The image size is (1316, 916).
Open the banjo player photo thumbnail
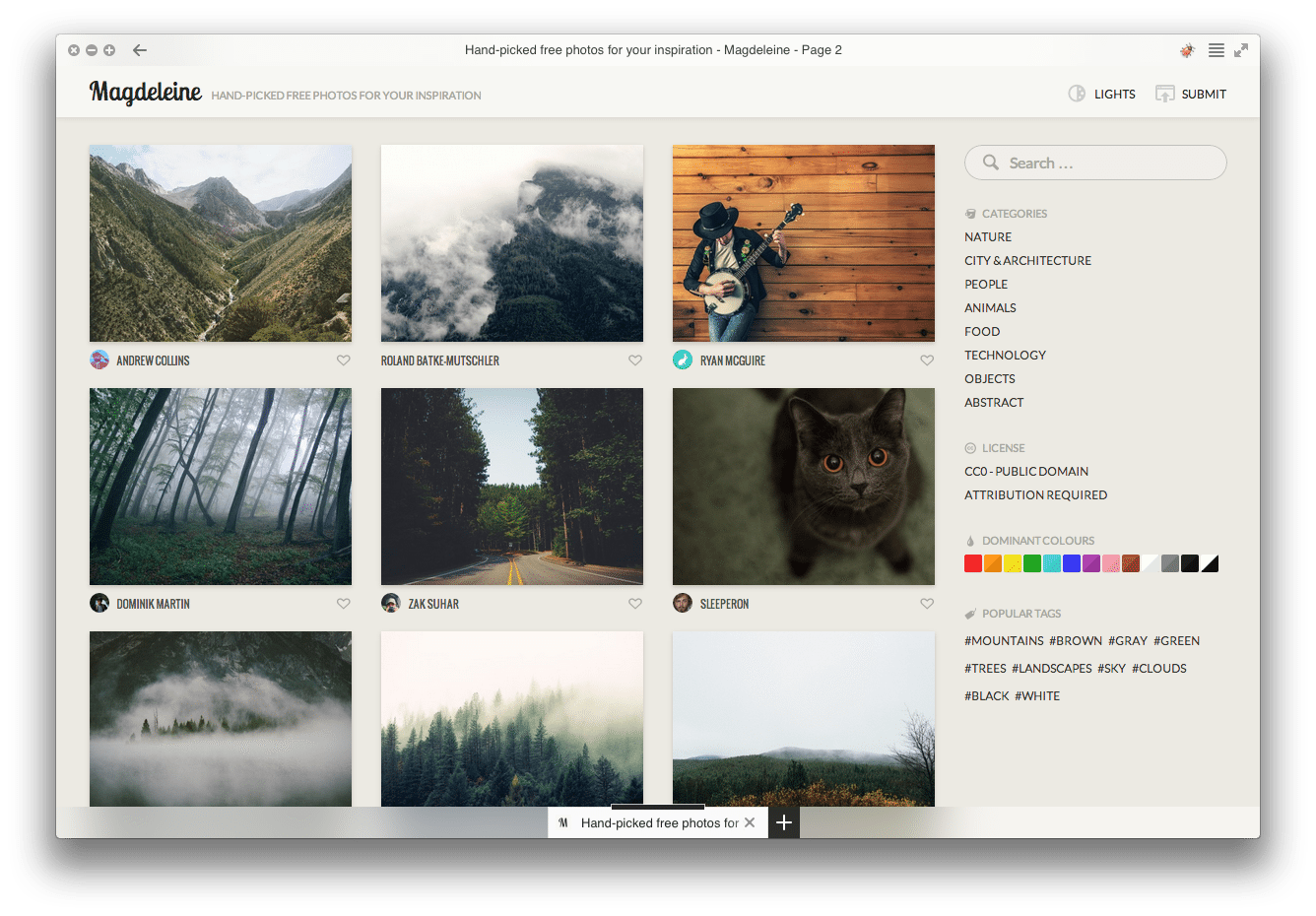(x=804, y=243)
